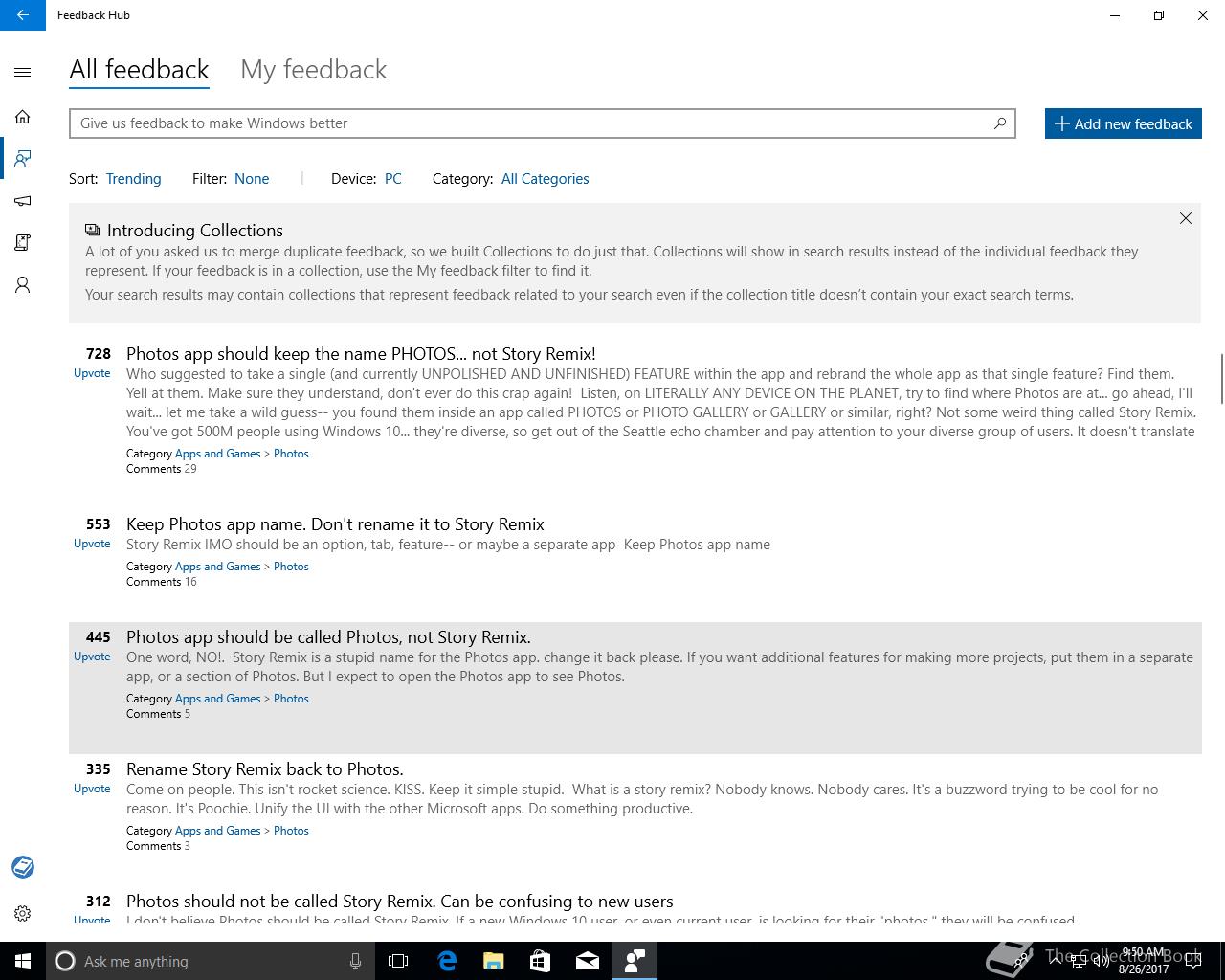The image size is (1225, 980).
Task: Open 'Photos app should be called Photos' feedback
Action: [x=328, y=637]
